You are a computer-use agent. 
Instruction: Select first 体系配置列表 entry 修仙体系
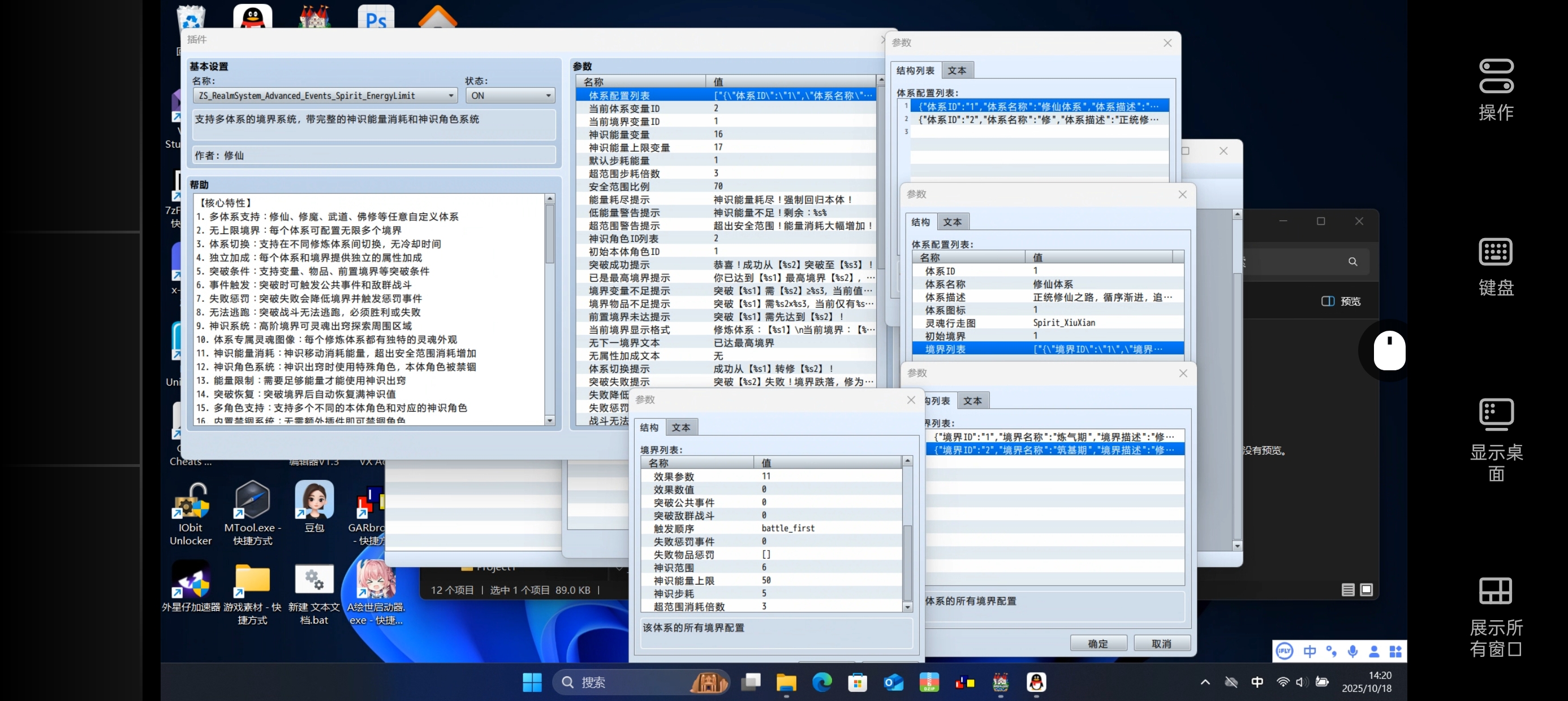[x=1040, y=106]
